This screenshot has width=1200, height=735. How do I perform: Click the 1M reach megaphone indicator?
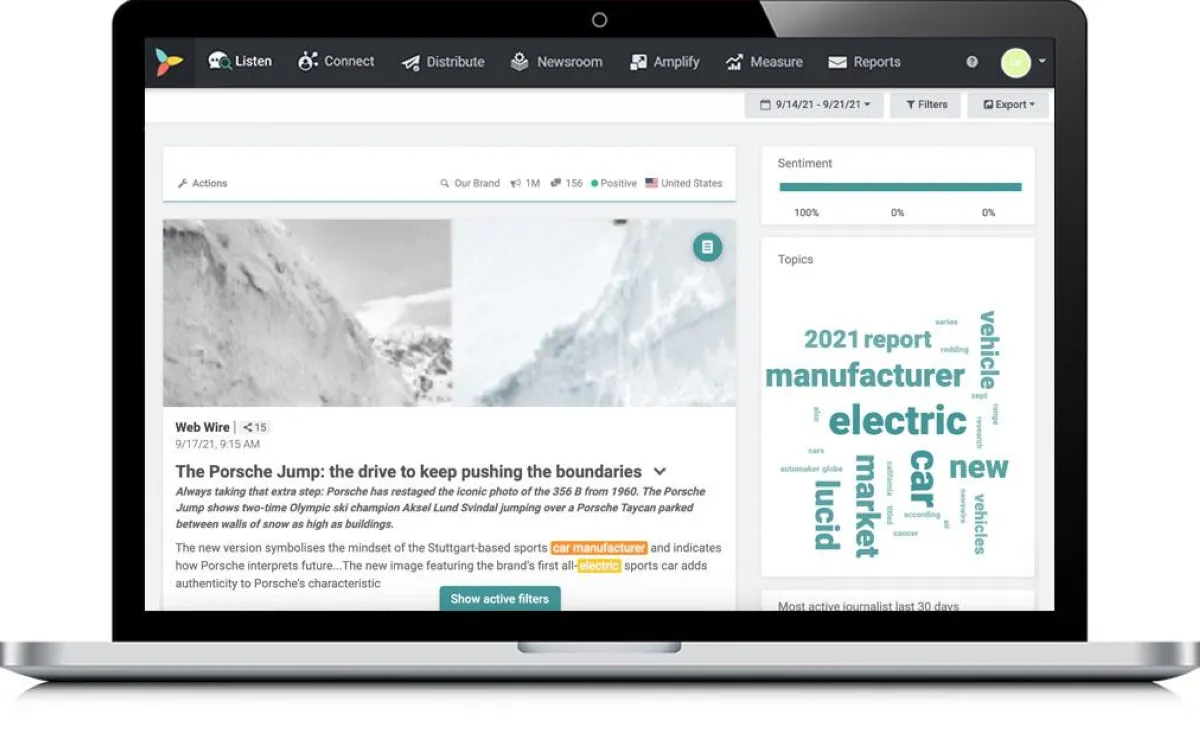[x=525, y=183]
